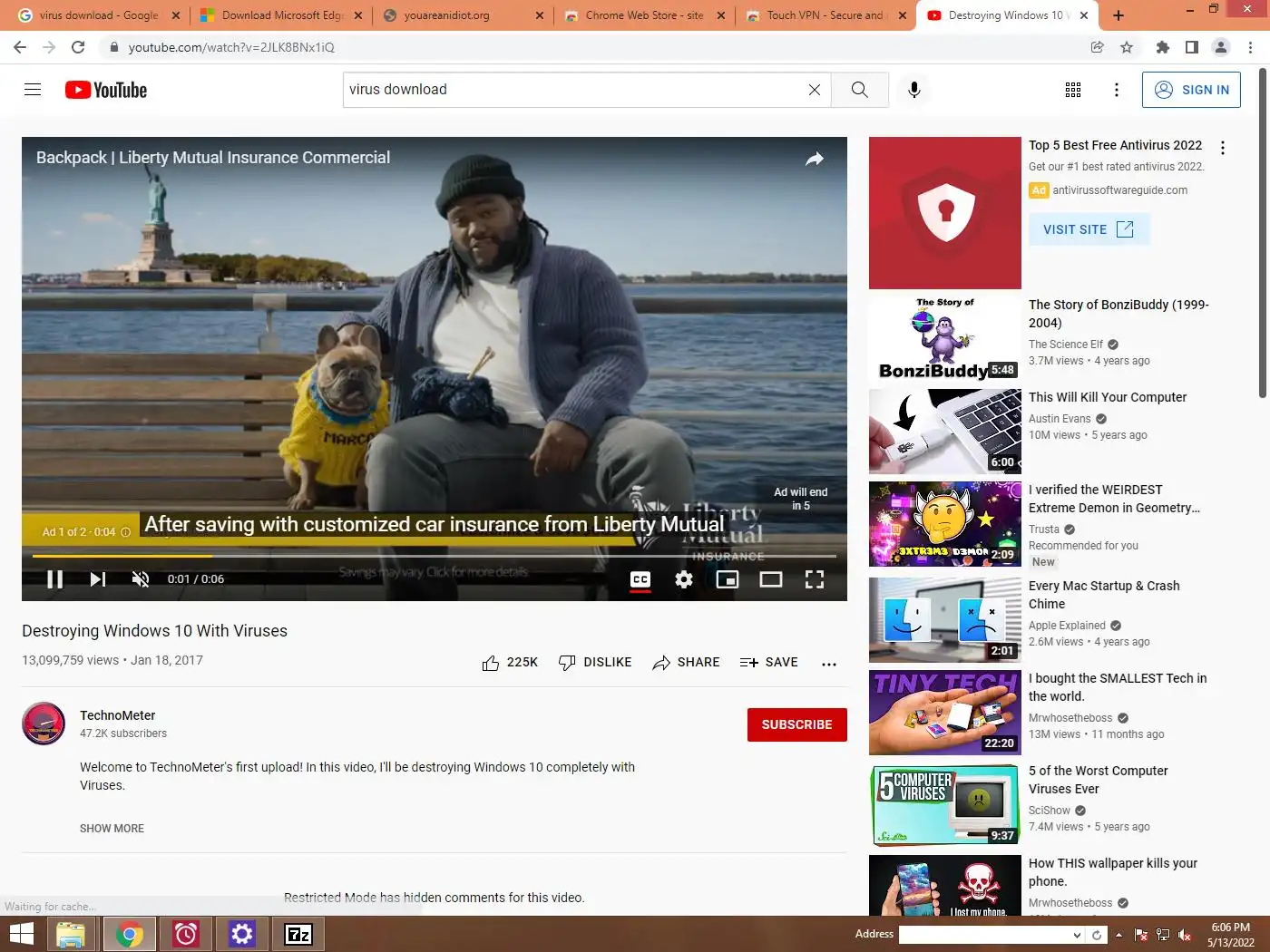The height and width of the screenshot is (952, 1270).
Task: Start voice search with microphone
Action: pyautogui.click(x=914, y=90)
